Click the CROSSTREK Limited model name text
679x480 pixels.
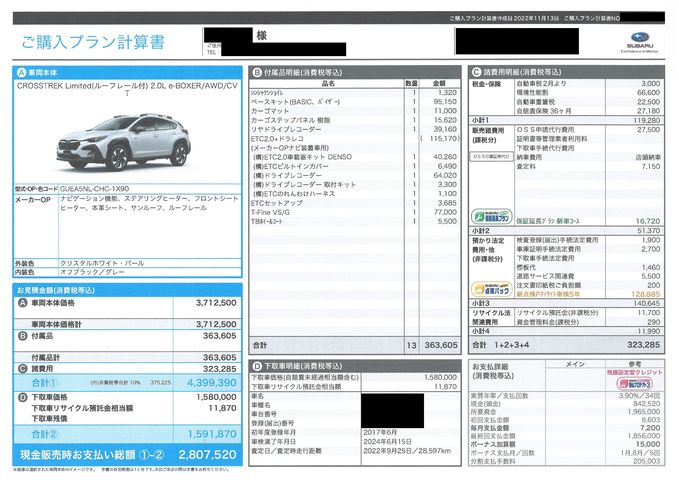click(127, 89)
